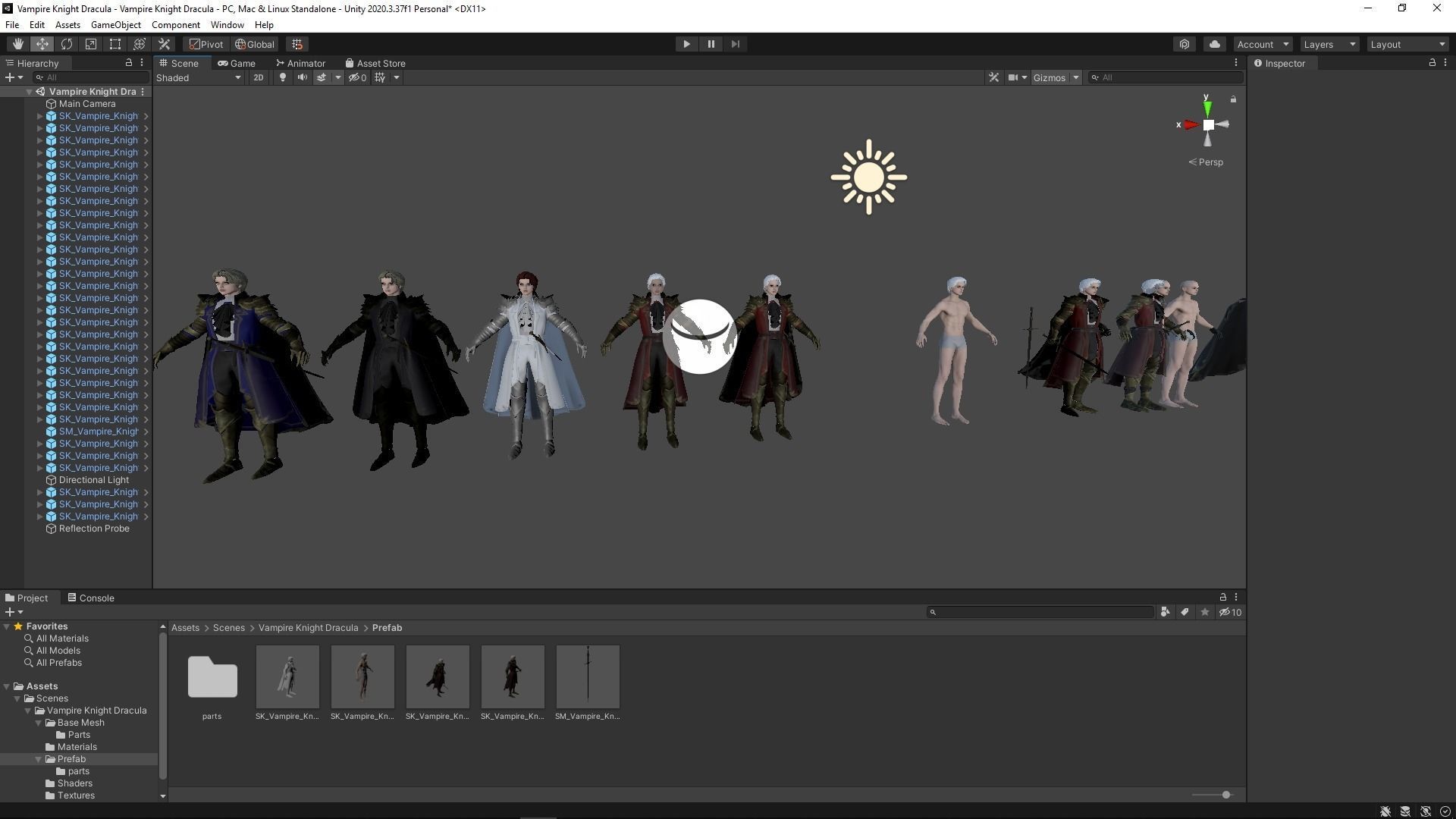This screenshot has width=1456, height=819.
Task: Select the Transform tool
Action: [139, 44]
